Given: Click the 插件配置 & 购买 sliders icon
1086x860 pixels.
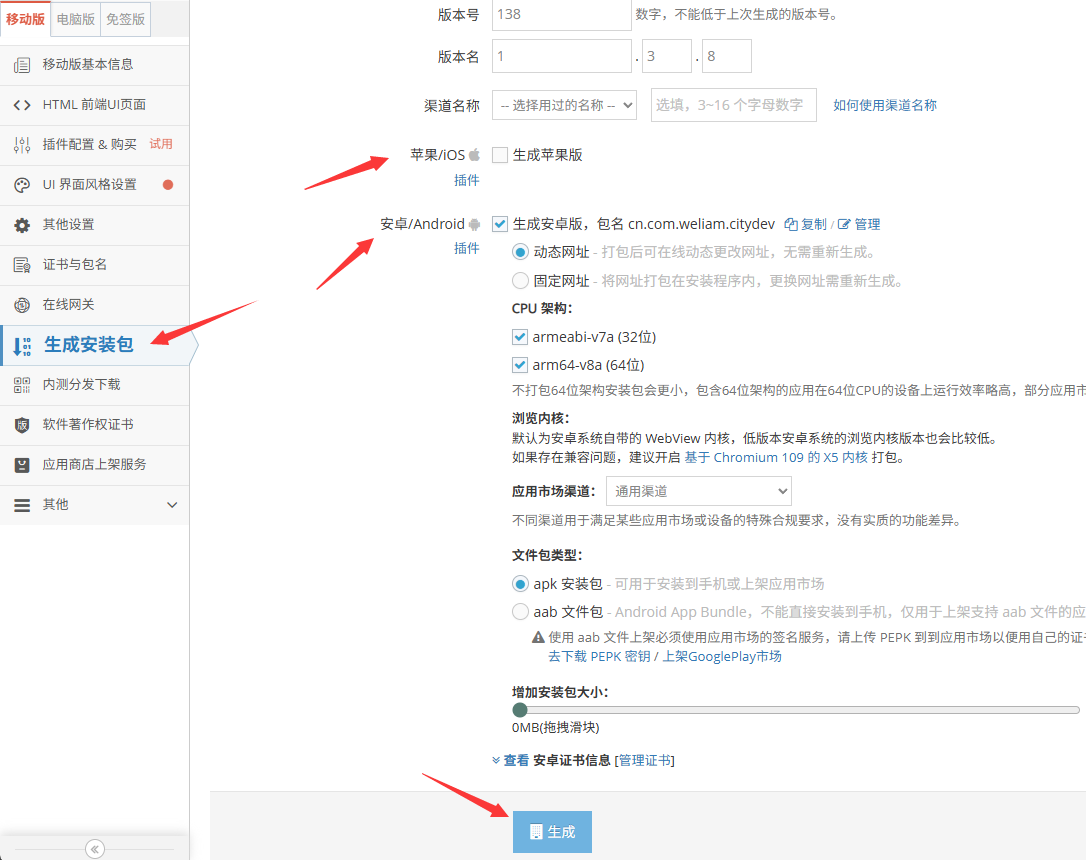Looking at the screenshot, I should (x=22, y=145).
